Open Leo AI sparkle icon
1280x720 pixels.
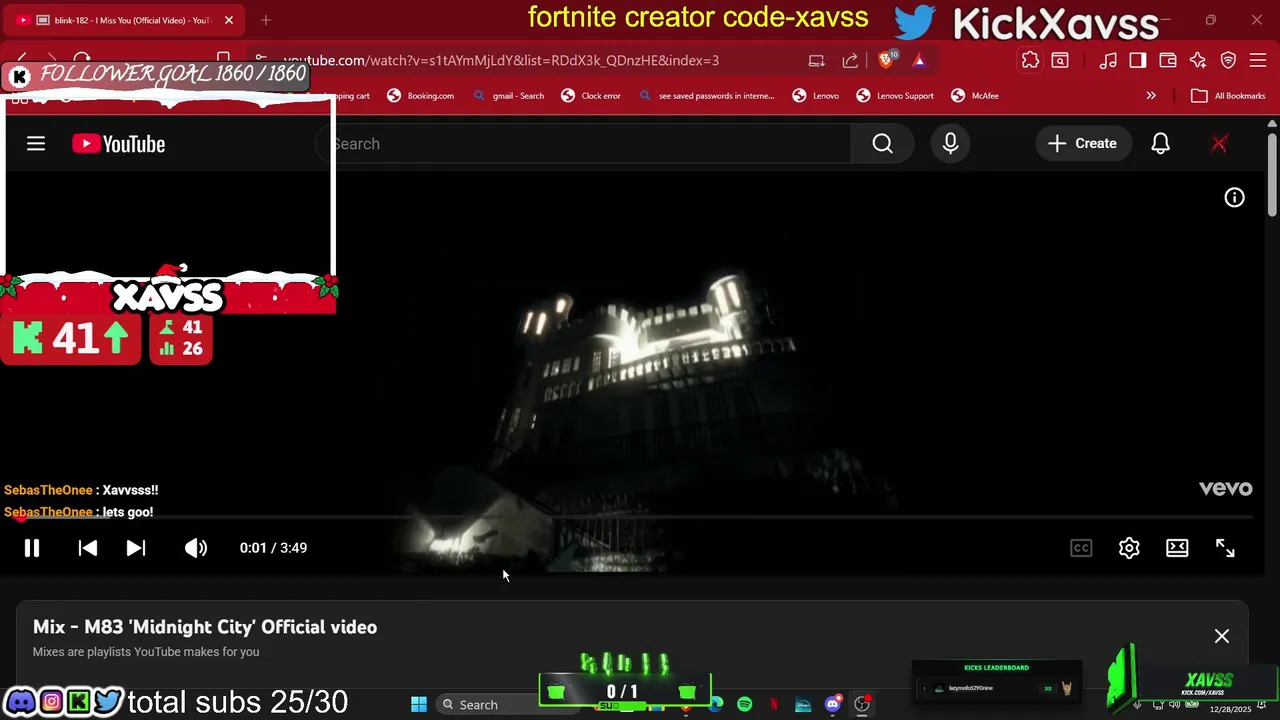point(1198,61)
